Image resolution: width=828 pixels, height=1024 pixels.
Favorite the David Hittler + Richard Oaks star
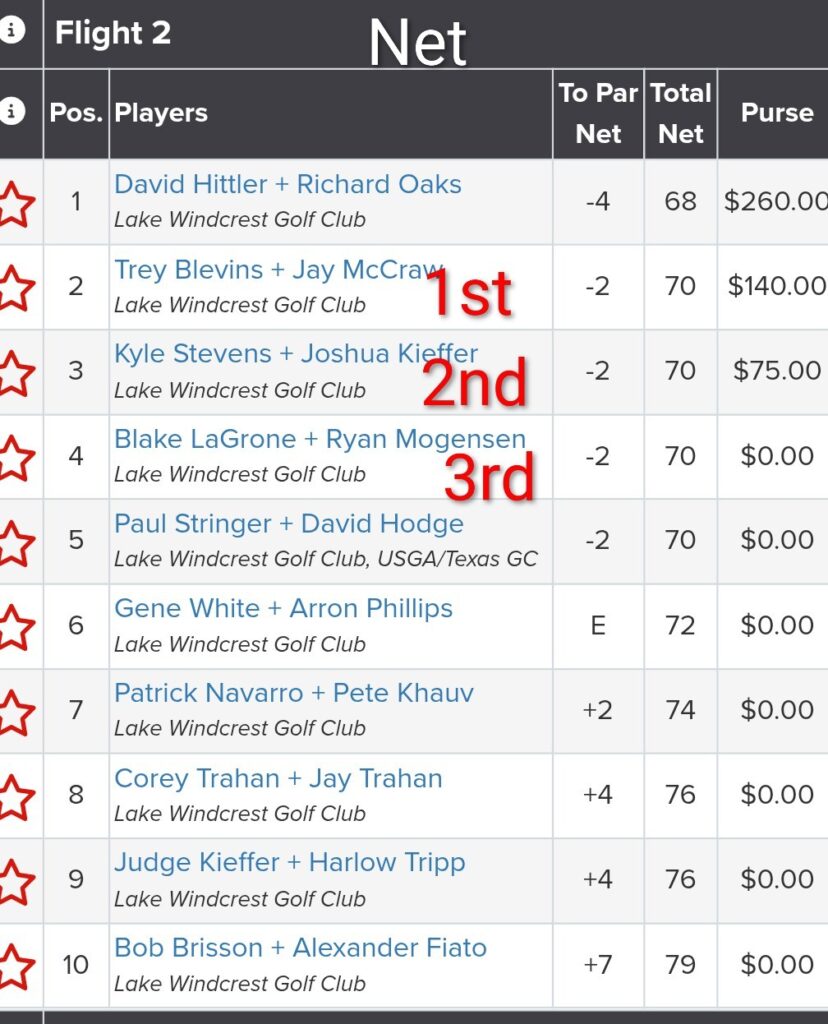[15, 203]
